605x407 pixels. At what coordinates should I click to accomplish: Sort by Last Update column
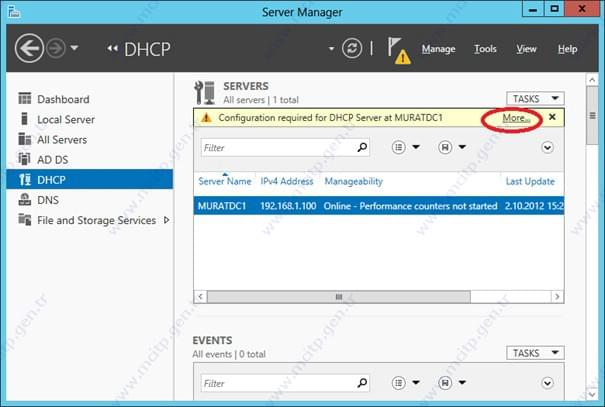click(530, 181)
